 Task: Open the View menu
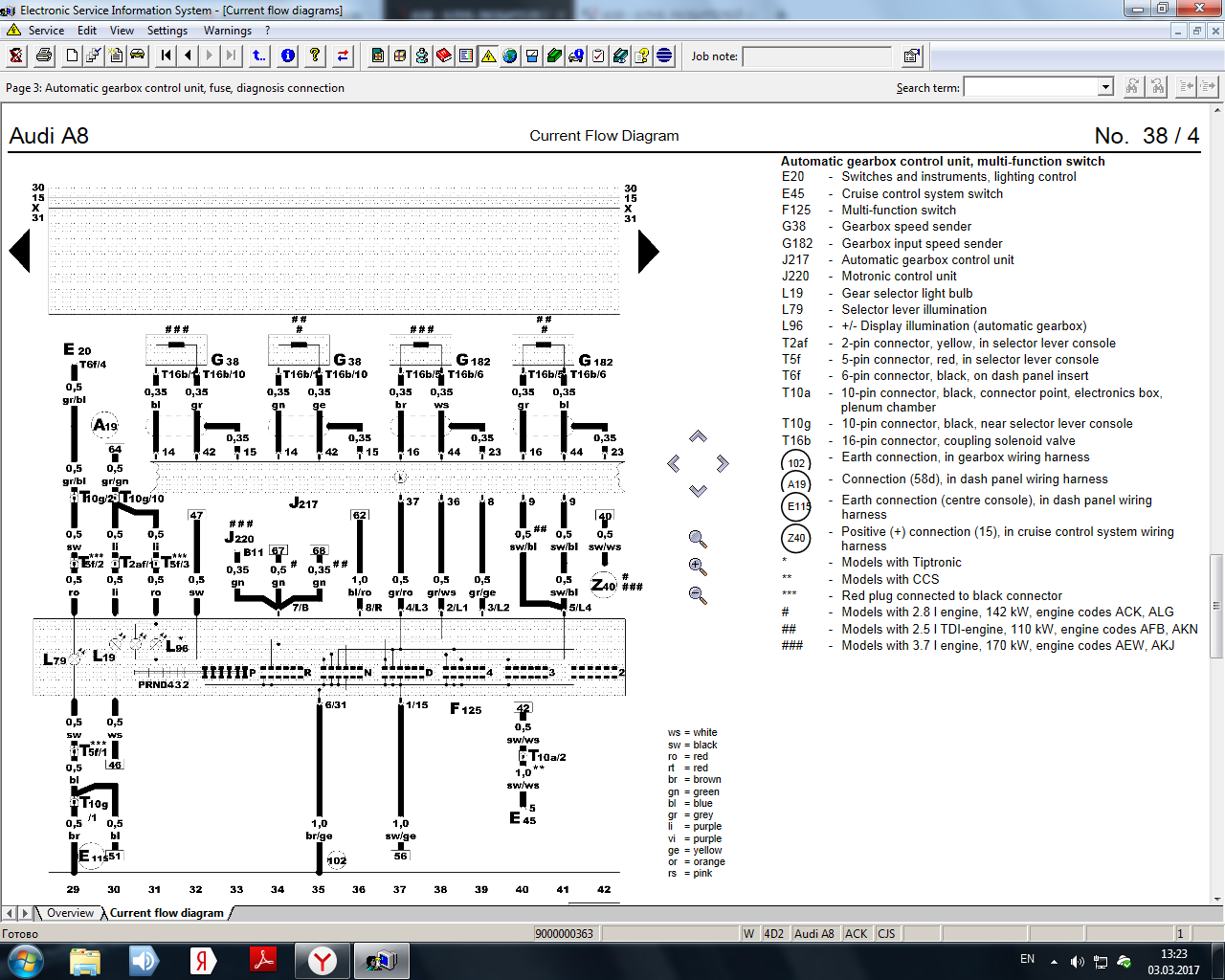click(x=122, y=31)
